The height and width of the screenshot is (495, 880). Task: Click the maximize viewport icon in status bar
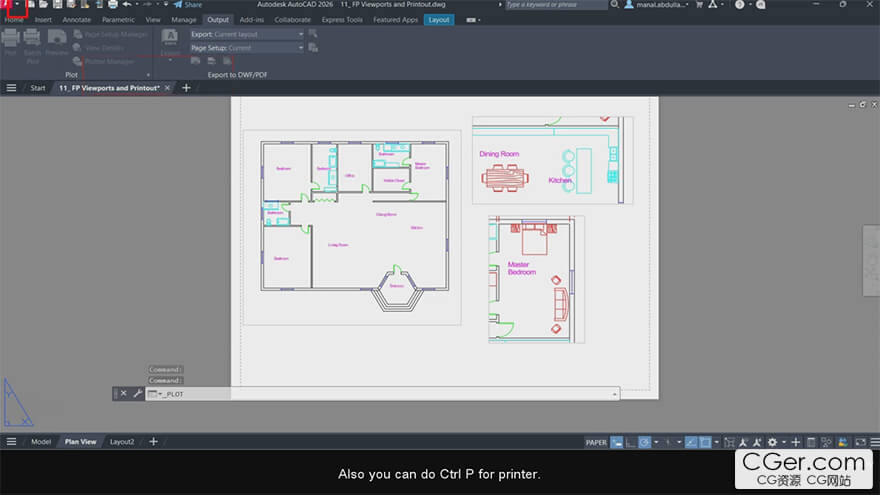point(730,442)
